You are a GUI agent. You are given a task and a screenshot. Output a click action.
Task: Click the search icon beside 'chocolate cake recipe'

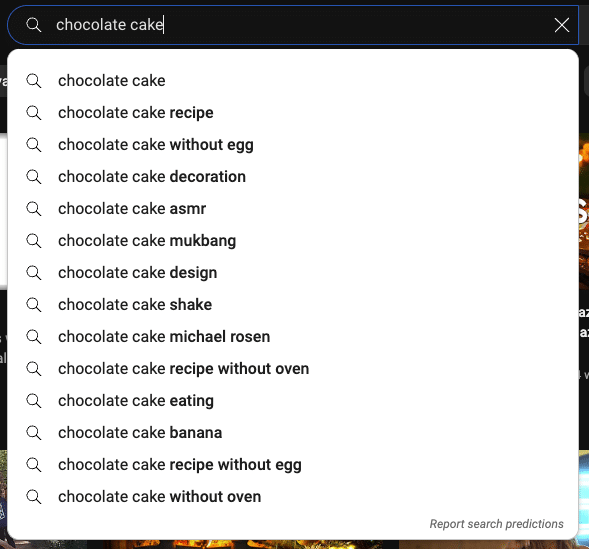coord(33,113)
